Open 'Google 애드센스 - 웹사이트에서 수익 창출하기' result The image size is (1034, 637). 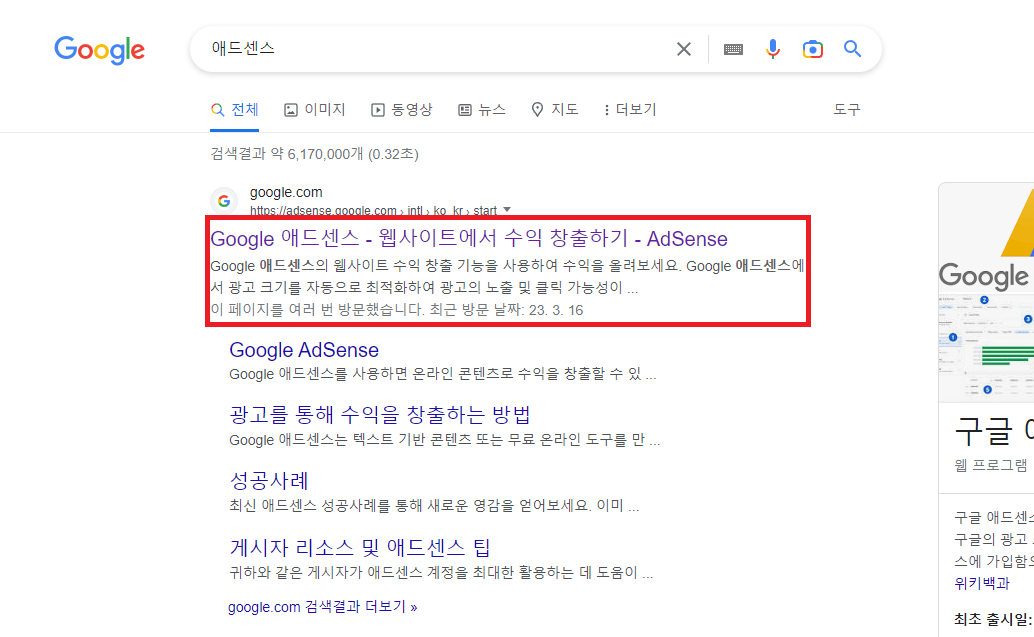click(469, 239)
